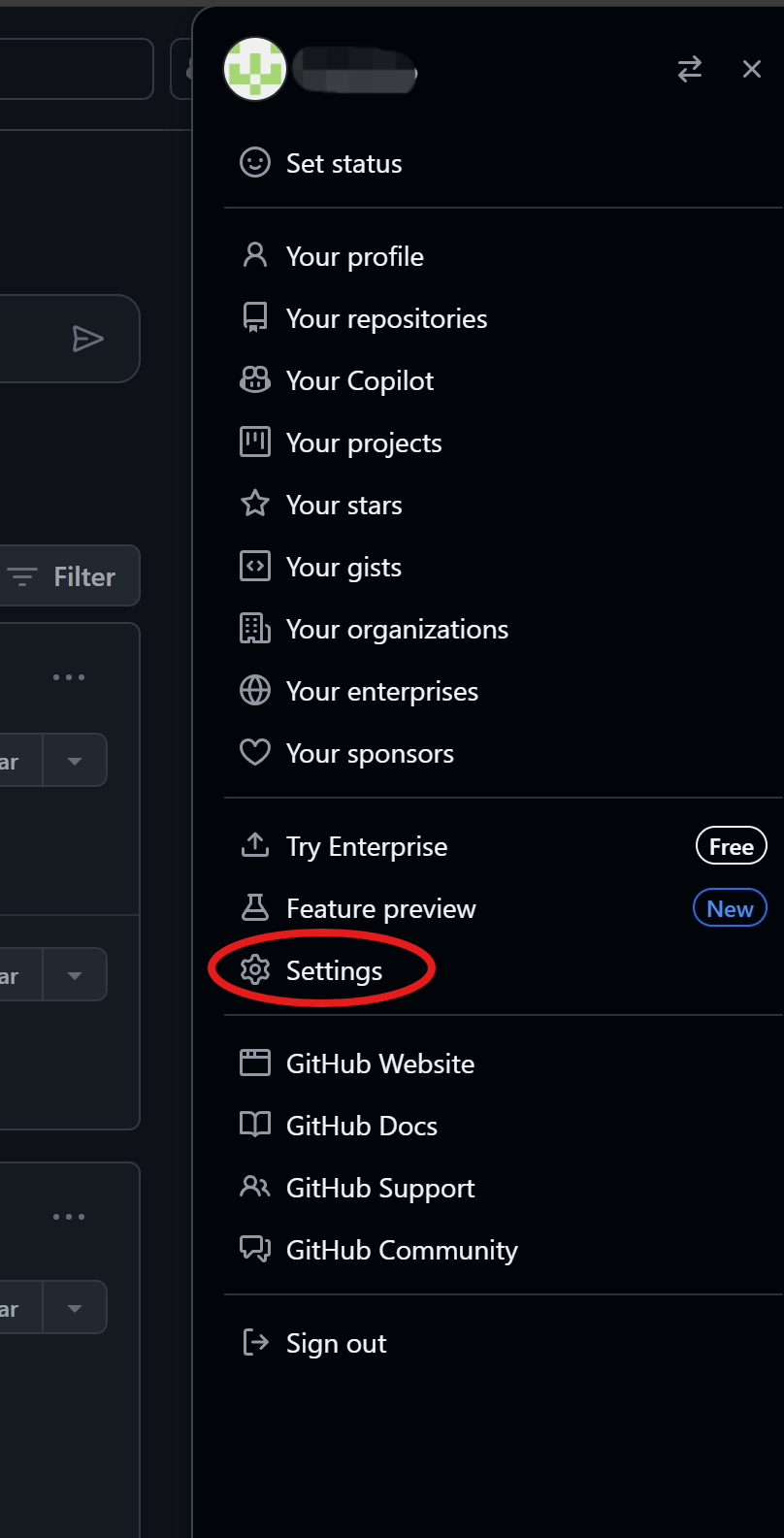Open the Your profile menu item
This screenshot has width=784, height=1538.
click(355, 256)
